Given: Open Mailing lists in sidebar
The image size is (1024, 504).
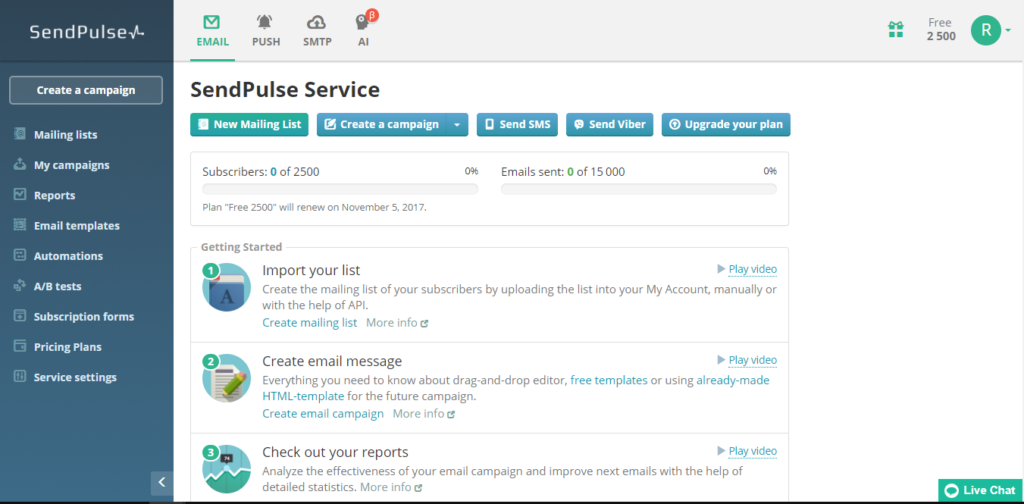Looking at the screenshot, I should 65,134.
